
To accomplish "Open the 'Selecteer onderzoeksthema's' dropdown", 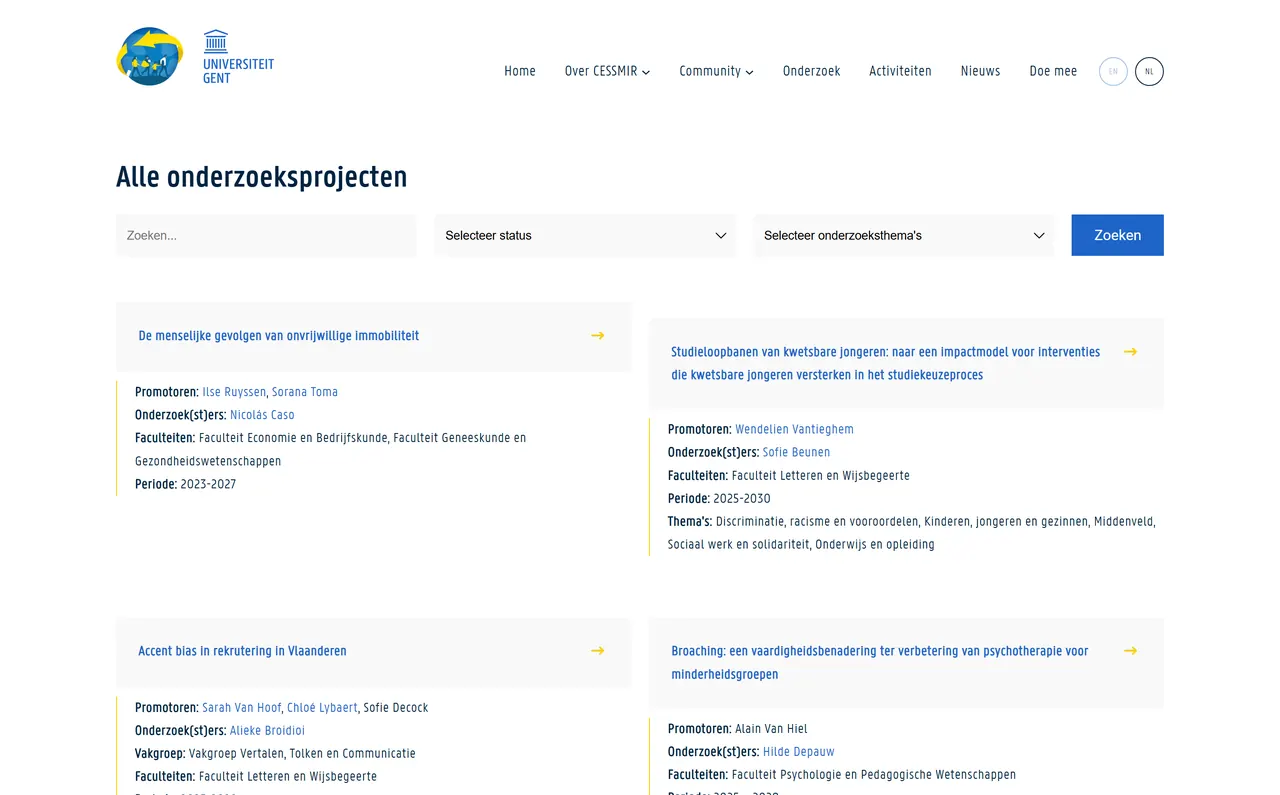I will (x=903, y=236).
